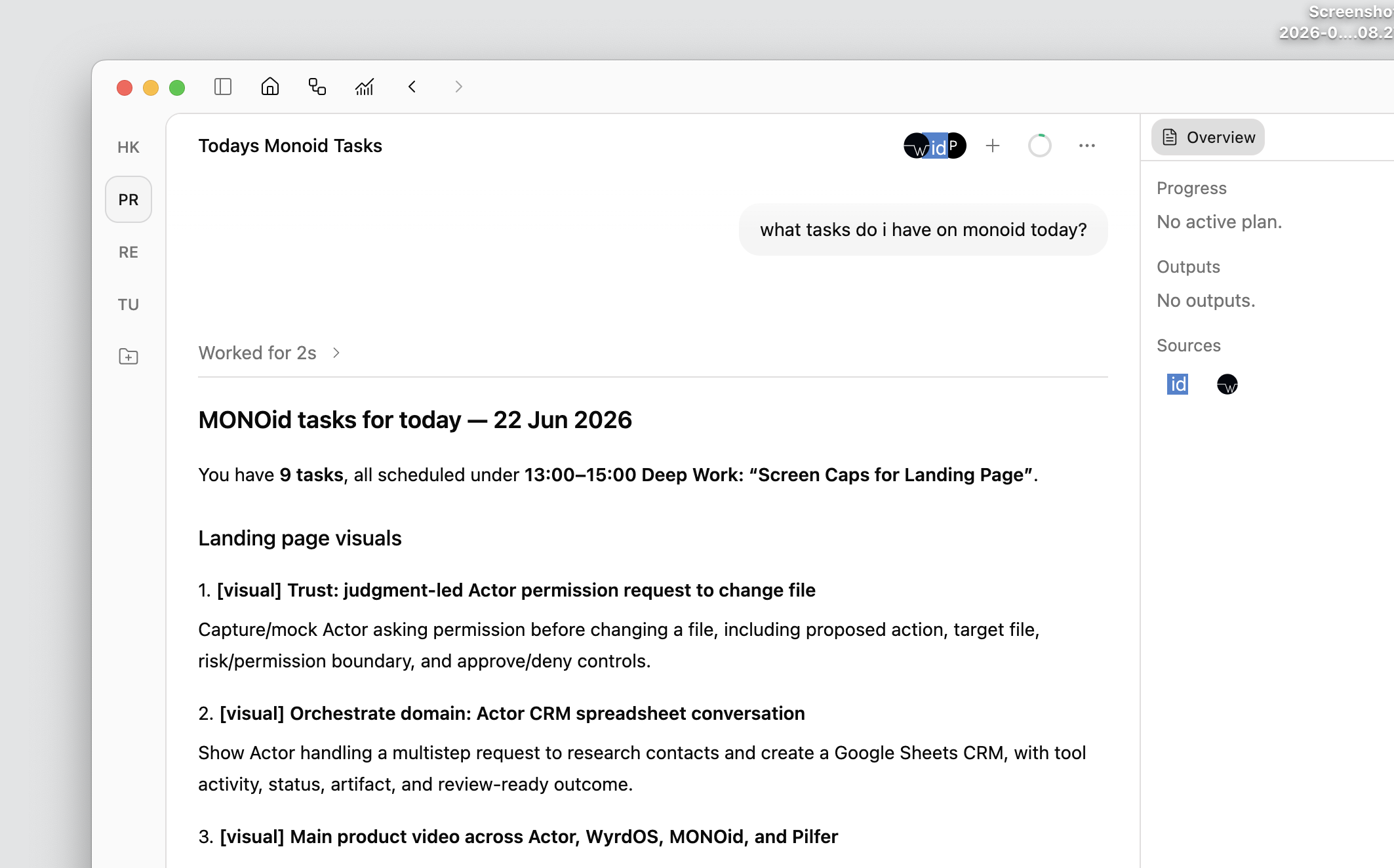The width and height of the screenshot is (1394, 868).
Task: Open the analytics chart icon
Action: click(x=365, y=87)
